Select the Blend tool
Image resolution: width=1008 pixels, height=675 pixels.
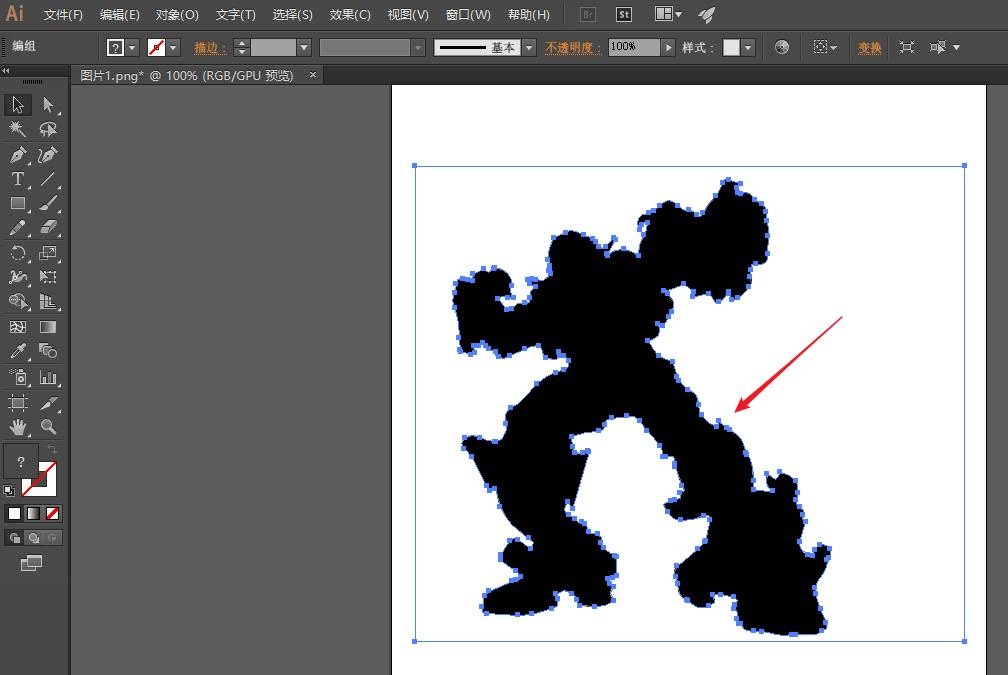pyautogui.click(x=48, y=351)
